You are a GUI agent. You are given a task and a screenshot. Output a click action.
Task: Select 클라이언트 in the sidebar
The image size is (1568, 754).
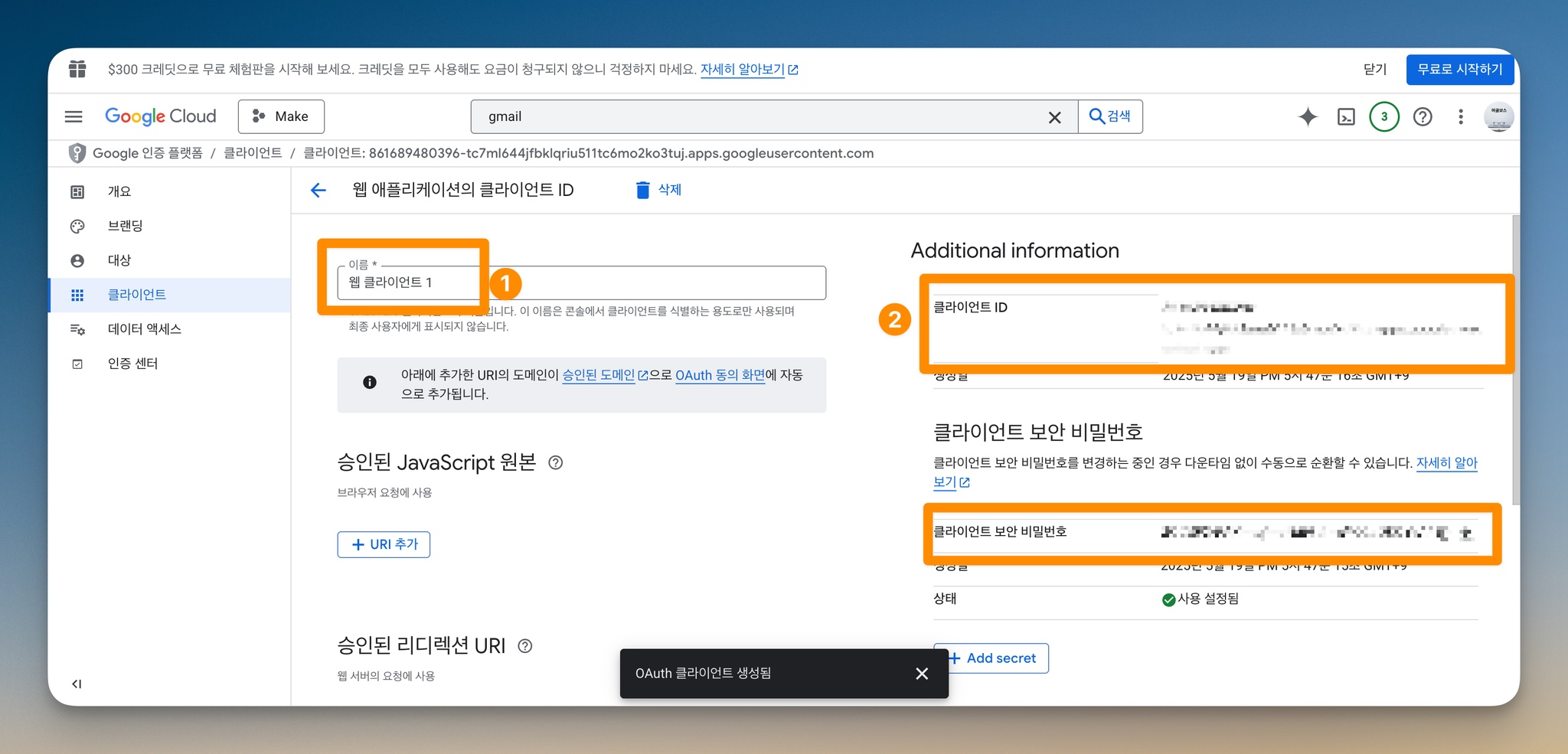[169, 295]
